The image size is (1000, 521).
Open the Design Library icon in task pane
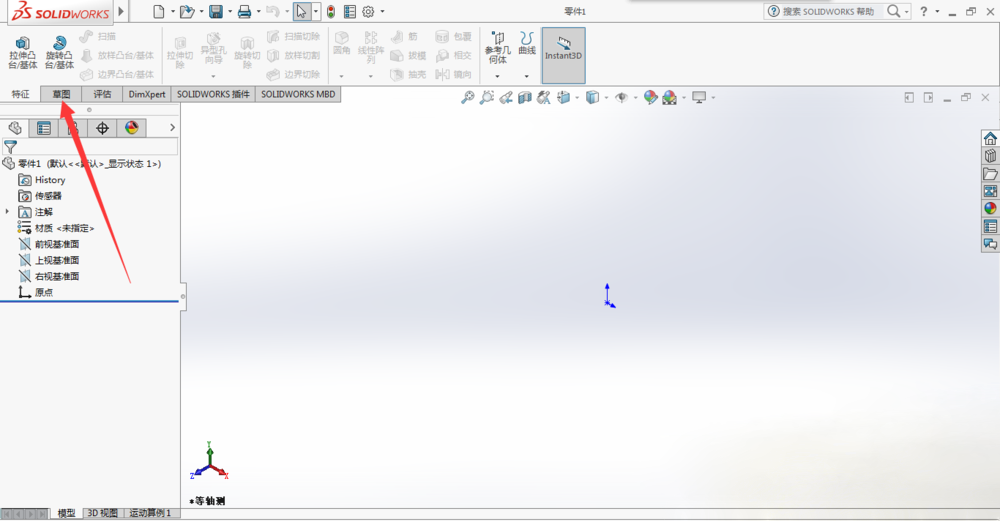(990, 156)
